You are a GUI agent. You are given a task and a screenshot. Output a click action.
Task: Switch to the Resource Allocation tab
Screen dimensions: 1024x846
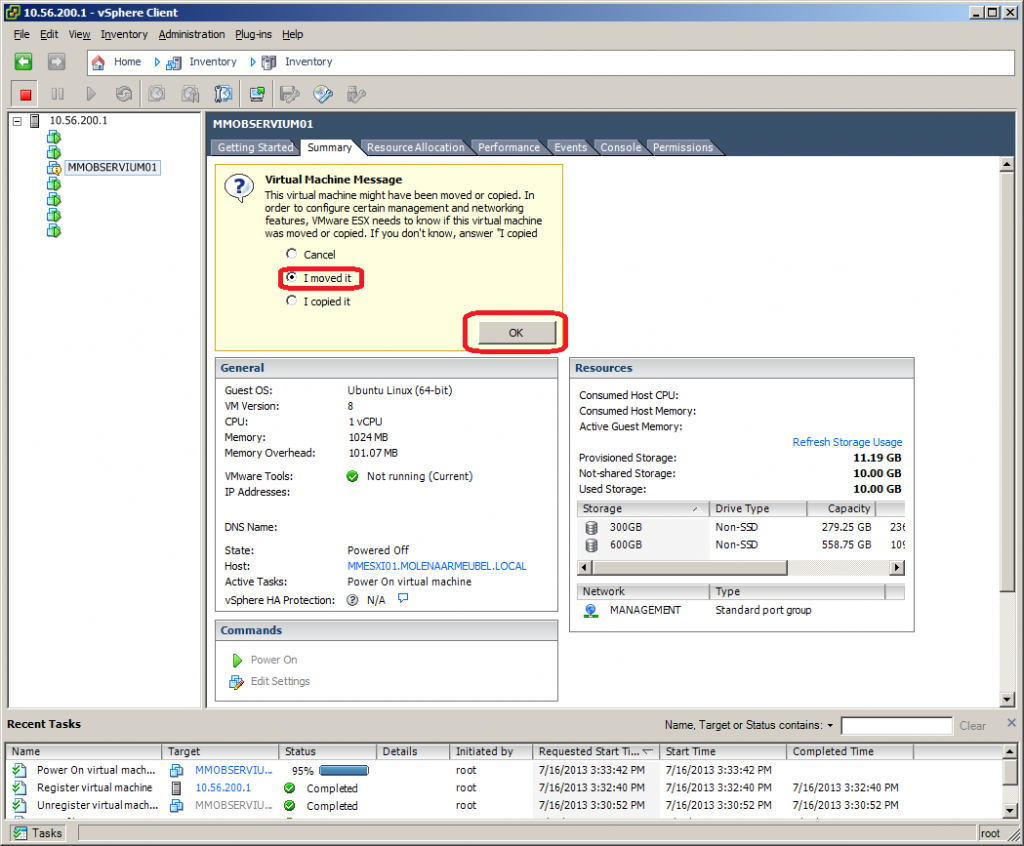pyautogui.click(x=415, y=148)
